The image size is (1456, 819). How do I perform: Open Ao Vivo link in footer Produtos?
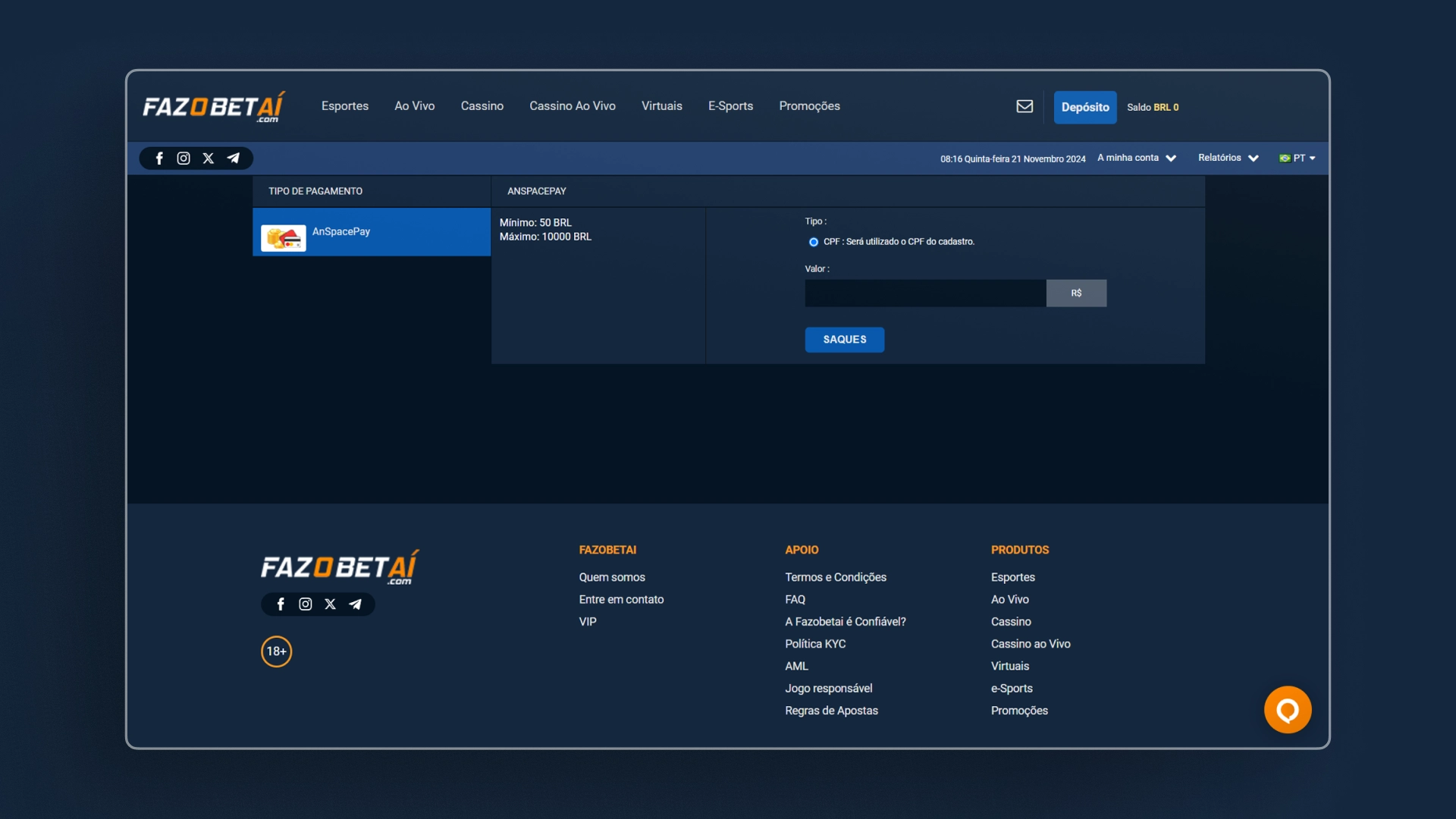pos(1010,599)
